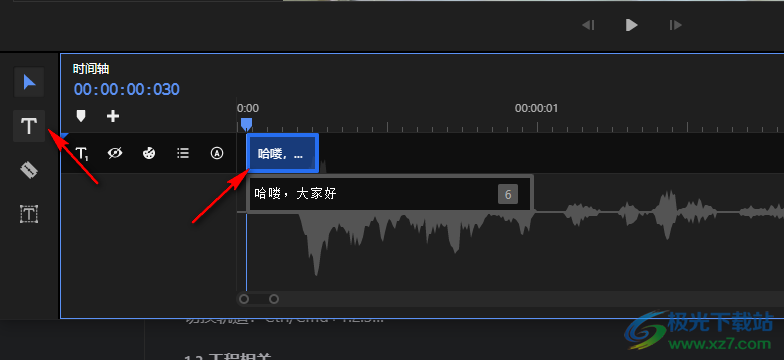The image size is (784, 360).
Task: Step forward one frame
Action: 676,25
